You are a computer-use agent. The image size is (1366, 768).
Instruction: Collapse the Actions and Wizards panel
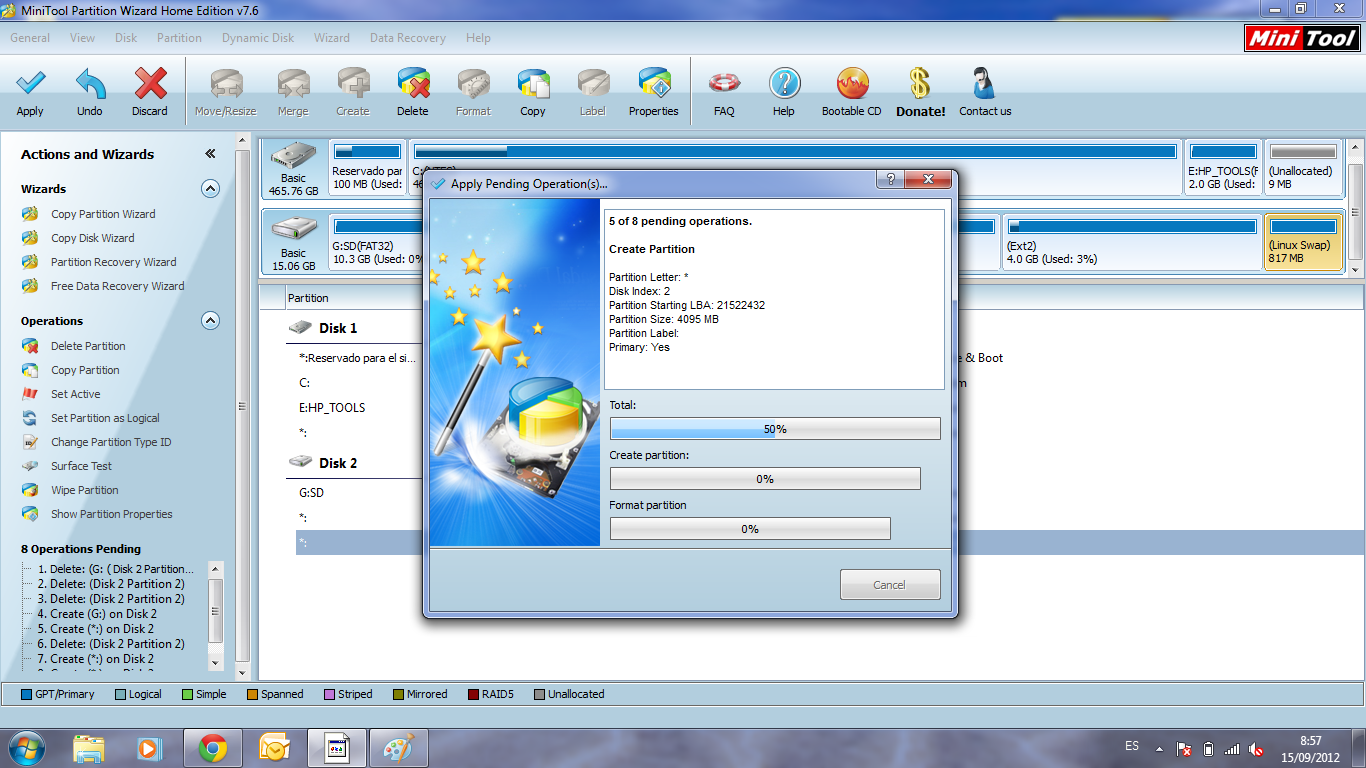[x=210, y=154]
